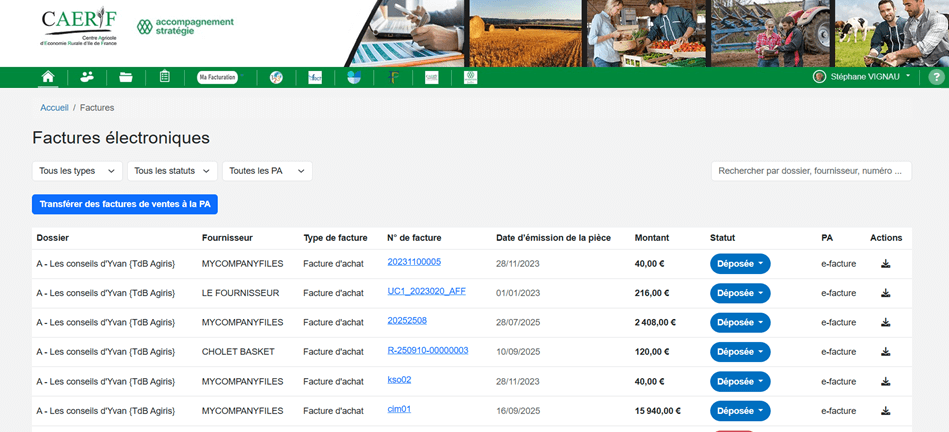This screenshot has width=949, height=432.
Task: Click 'Transférer des factures de ventes à la PA'
Action: tap(125, 204)
